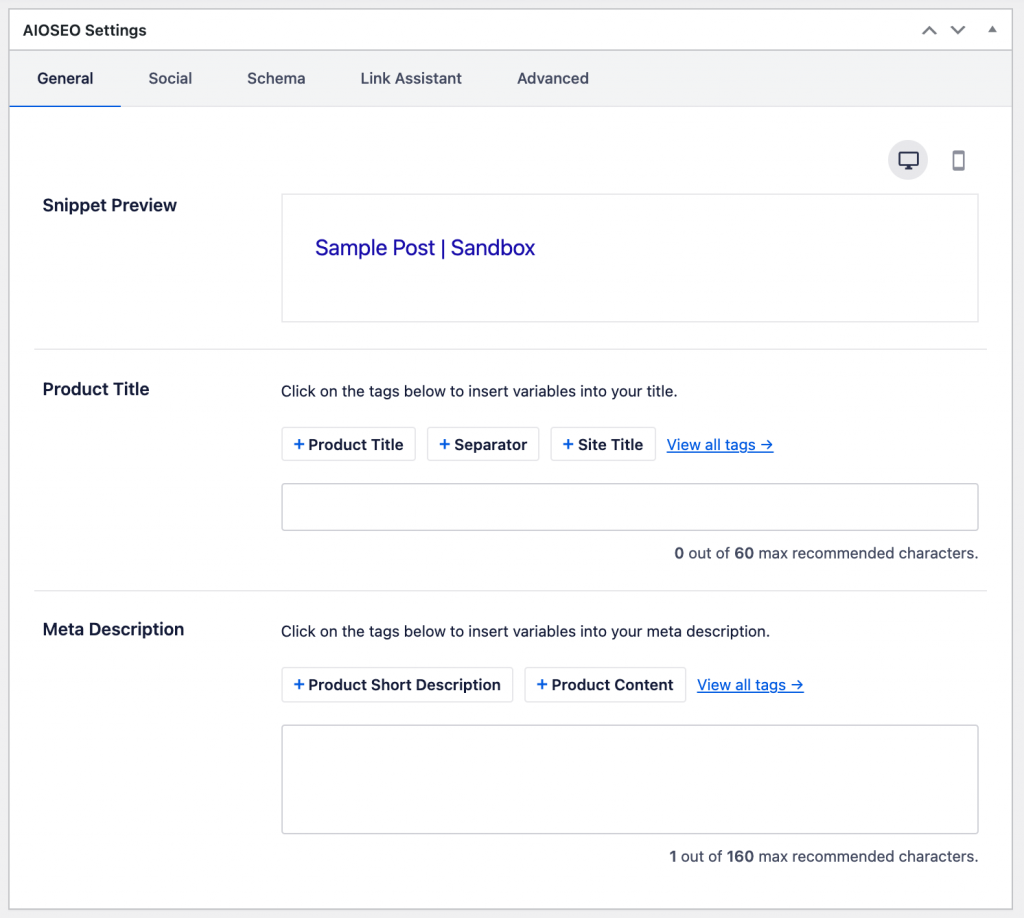This screenshot has width=1024, height=918.
Task: Focus the Product Title input field
Action: (x=630, y=507)
